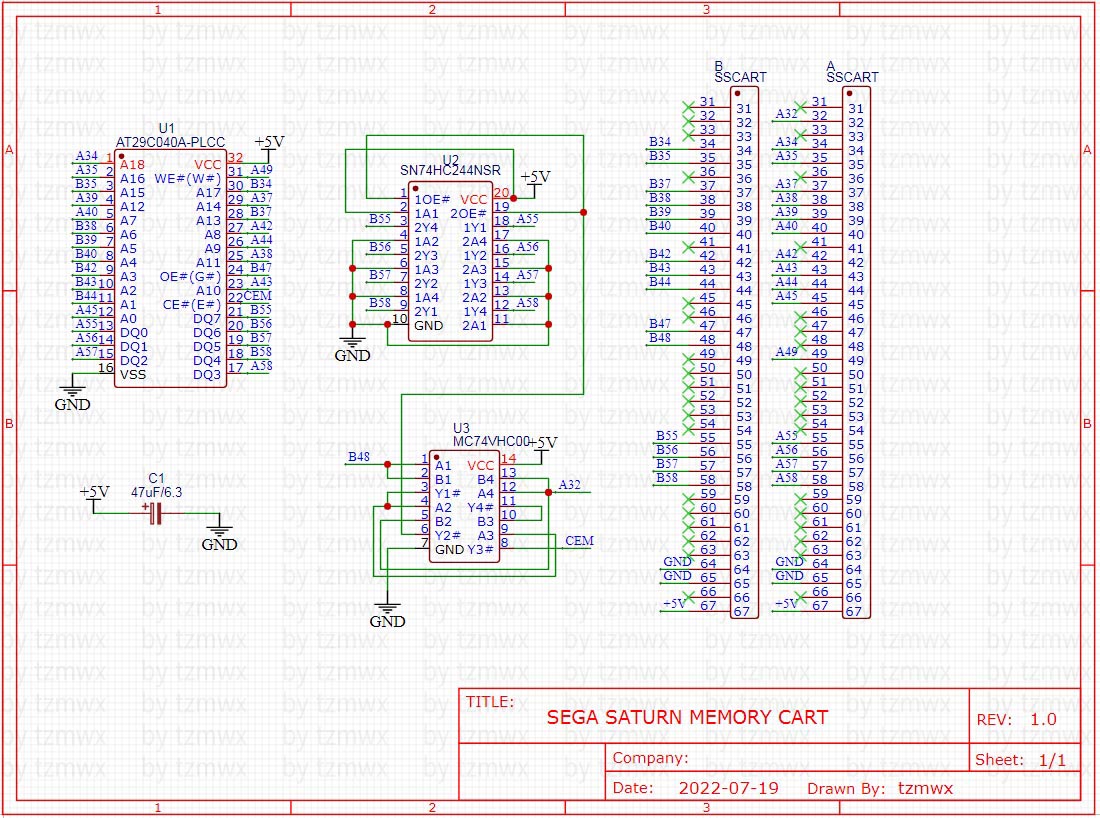The width and height of the screenshot is (1100, 818).
Task: Click the GND symbol below U3
Action: [387, 613]
